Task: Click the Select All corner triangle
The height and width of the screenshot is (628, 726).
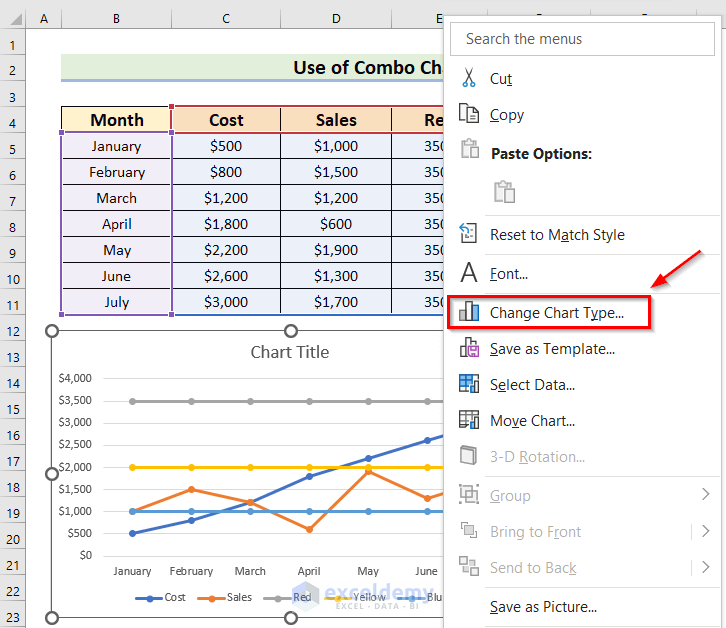Action: 17,19
